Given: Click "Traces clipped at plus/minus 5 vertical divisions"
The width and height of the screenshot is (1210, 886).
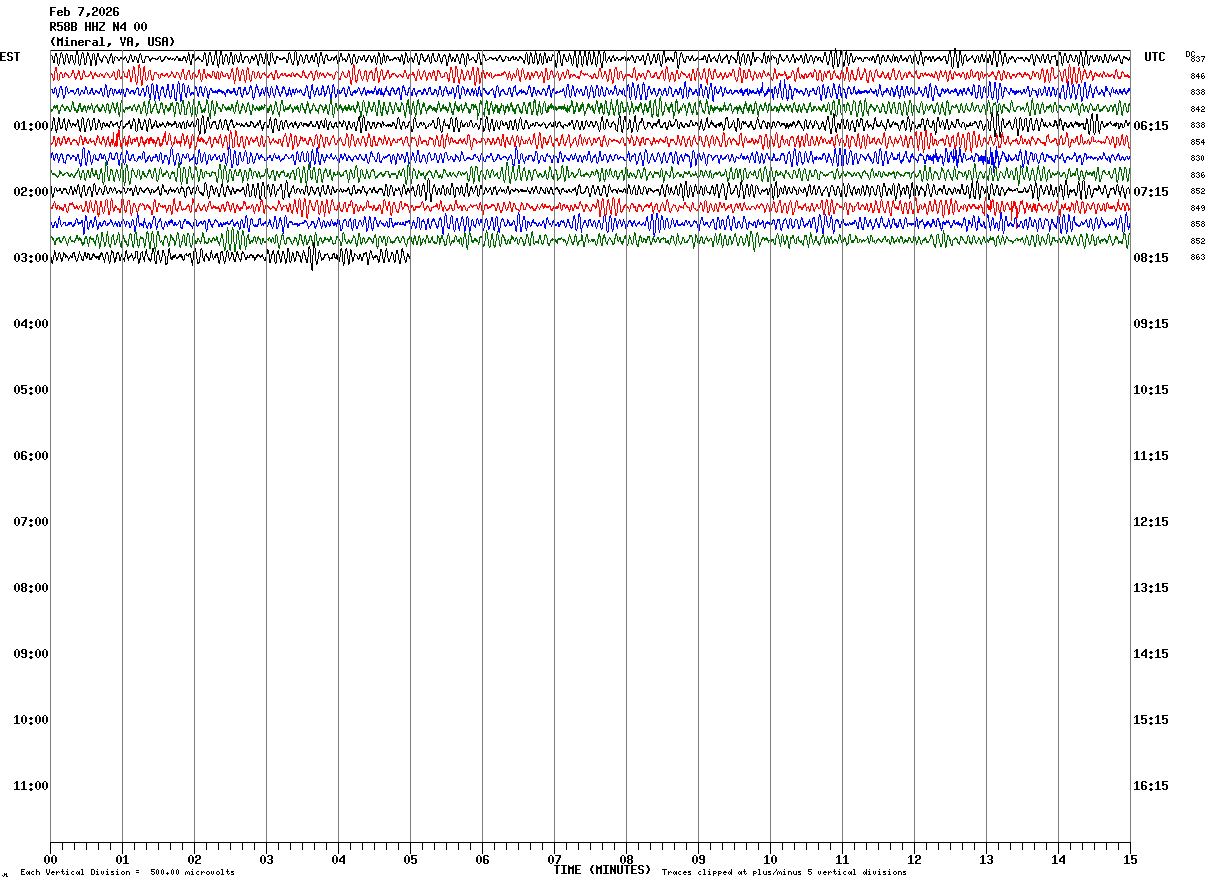Looking at the screenshot, I should coord(784,873).
